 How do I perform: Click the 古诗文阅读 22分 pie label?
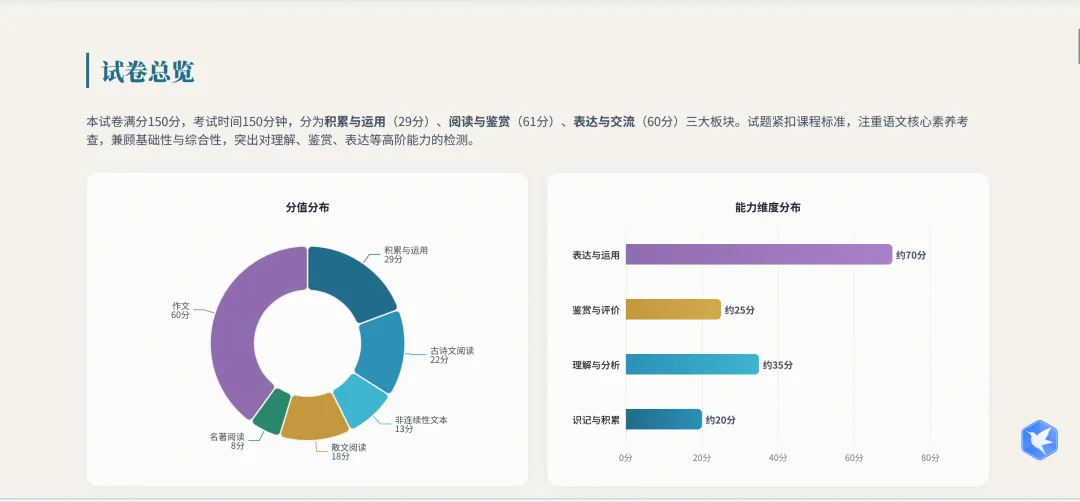(x=452, y=355)
